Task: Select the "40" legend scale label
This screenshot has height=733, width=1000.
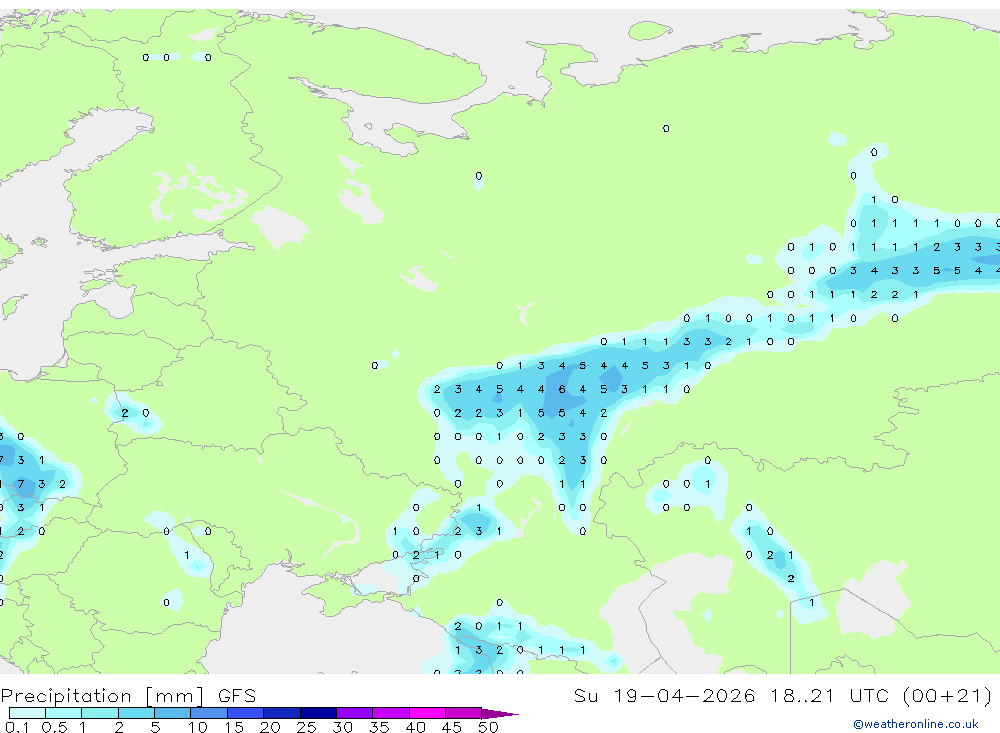Action: click(x=415, y=727)
